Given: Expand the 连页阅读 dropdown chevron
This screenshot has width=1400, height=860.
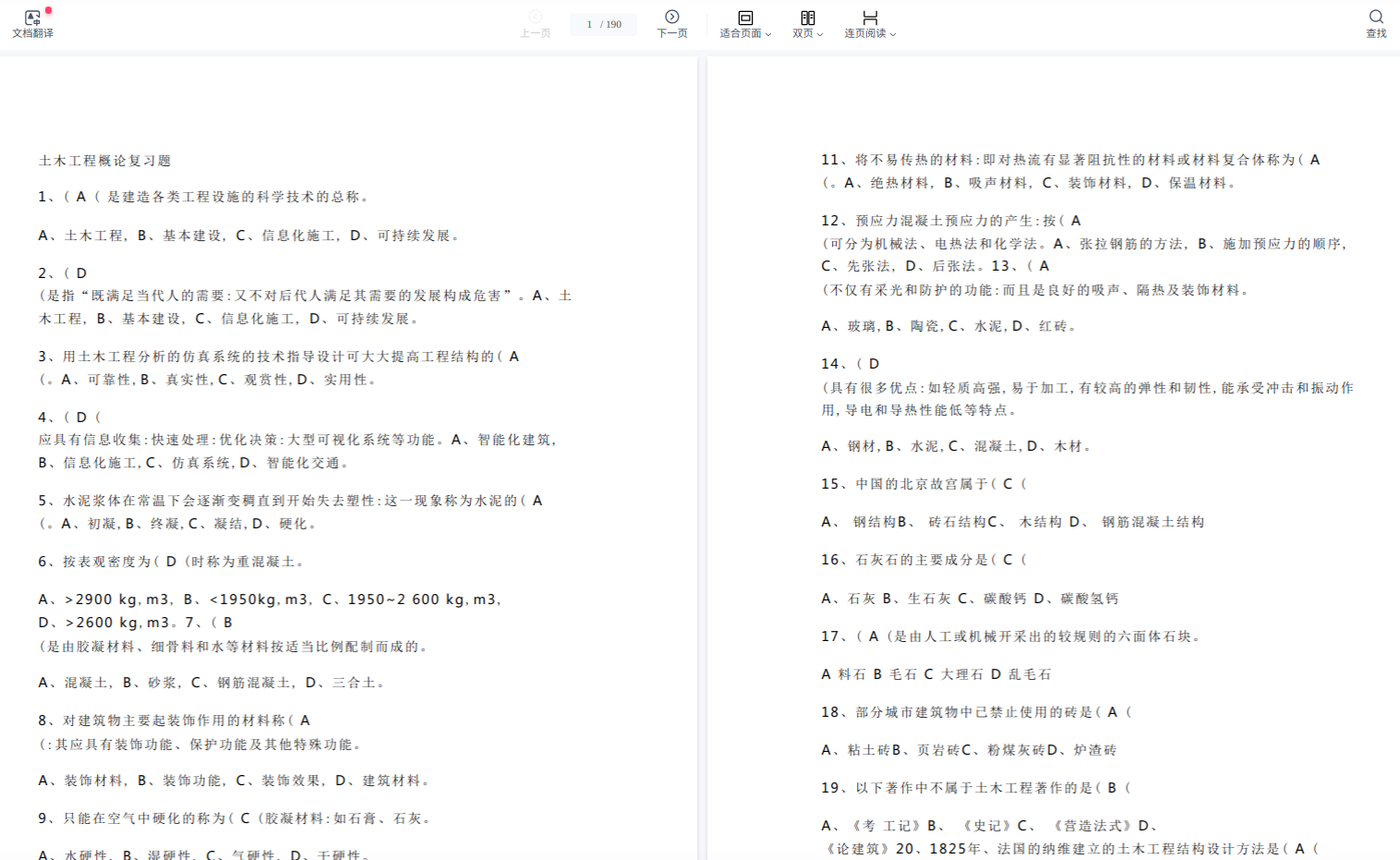Looking at the screenshot, I should point(893,34).
